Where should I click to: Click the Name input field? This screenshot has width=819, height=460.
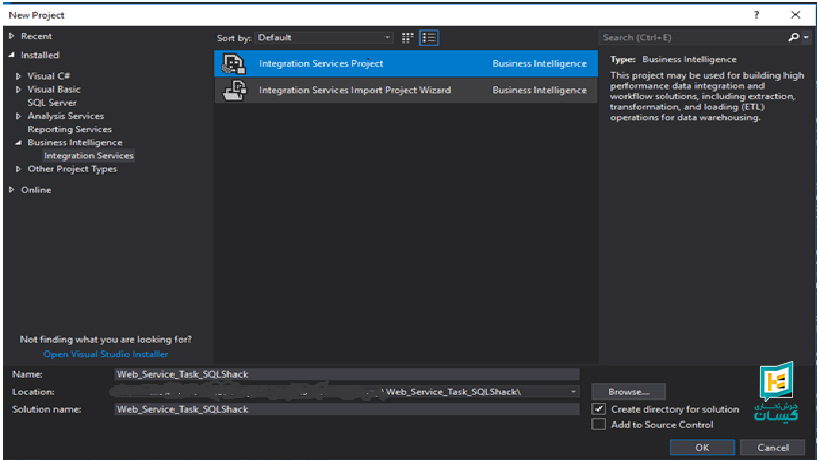click(x=347, y=374)
